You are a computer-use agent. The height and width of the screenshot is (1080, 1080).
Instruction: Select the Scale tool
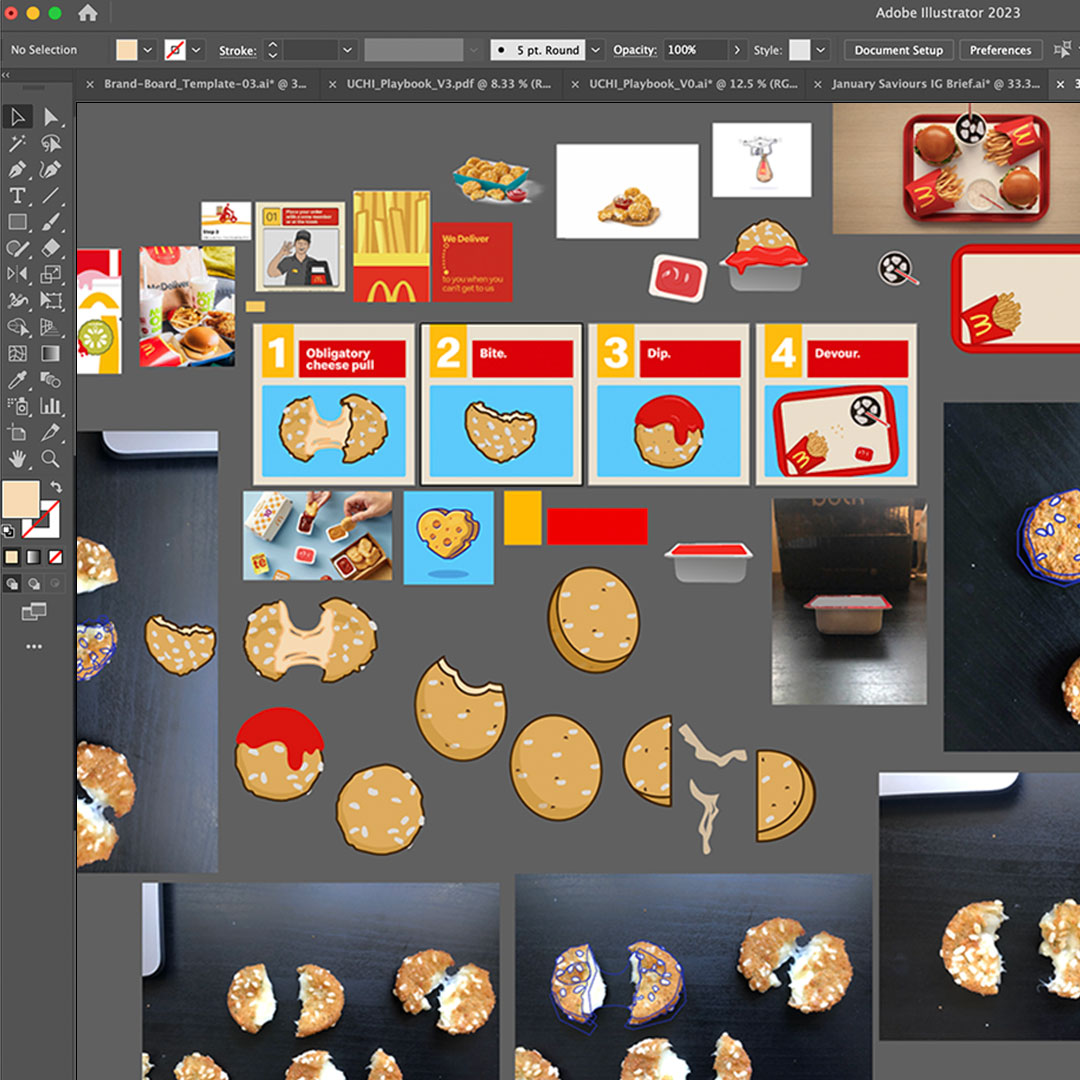(51, 274)
